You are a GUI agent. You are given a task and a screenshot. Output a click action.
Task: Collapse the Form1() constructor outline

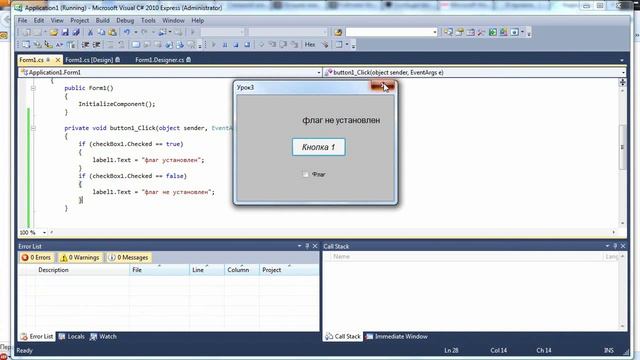[x=33, y=88]
